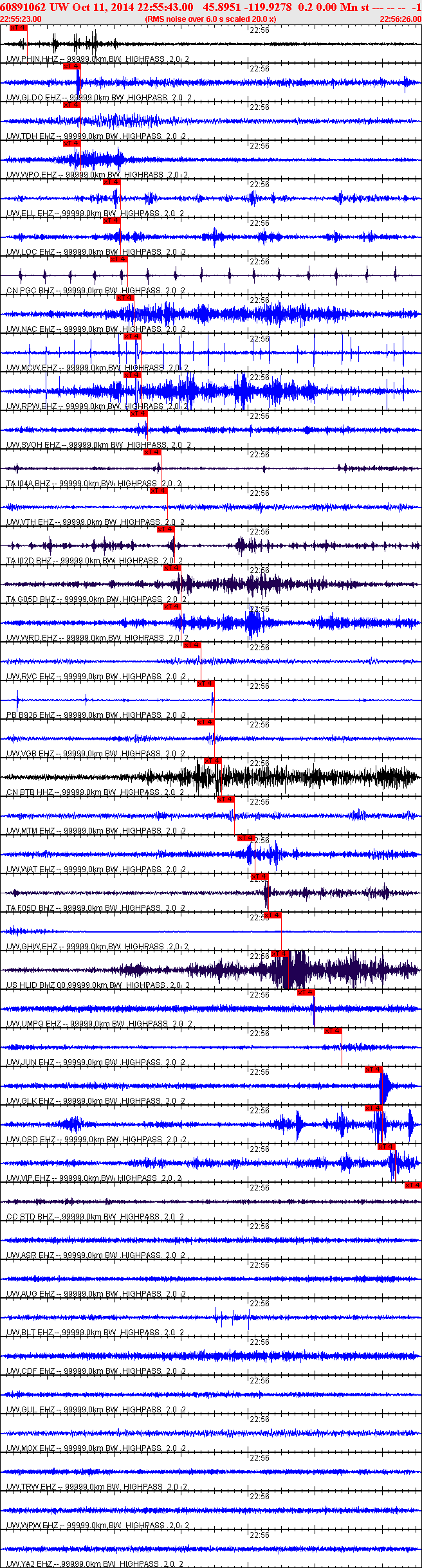Viewport: 422px width, 1568px height.
Task: Click the UW.BLT EHZ station label
Action: click(x=30, y=1333)
